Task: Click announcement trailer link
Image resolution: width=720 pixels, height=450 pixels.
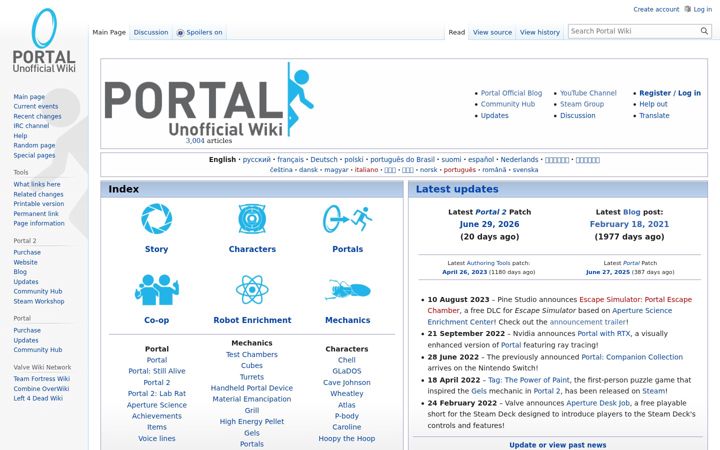Action: click(588, 322)
